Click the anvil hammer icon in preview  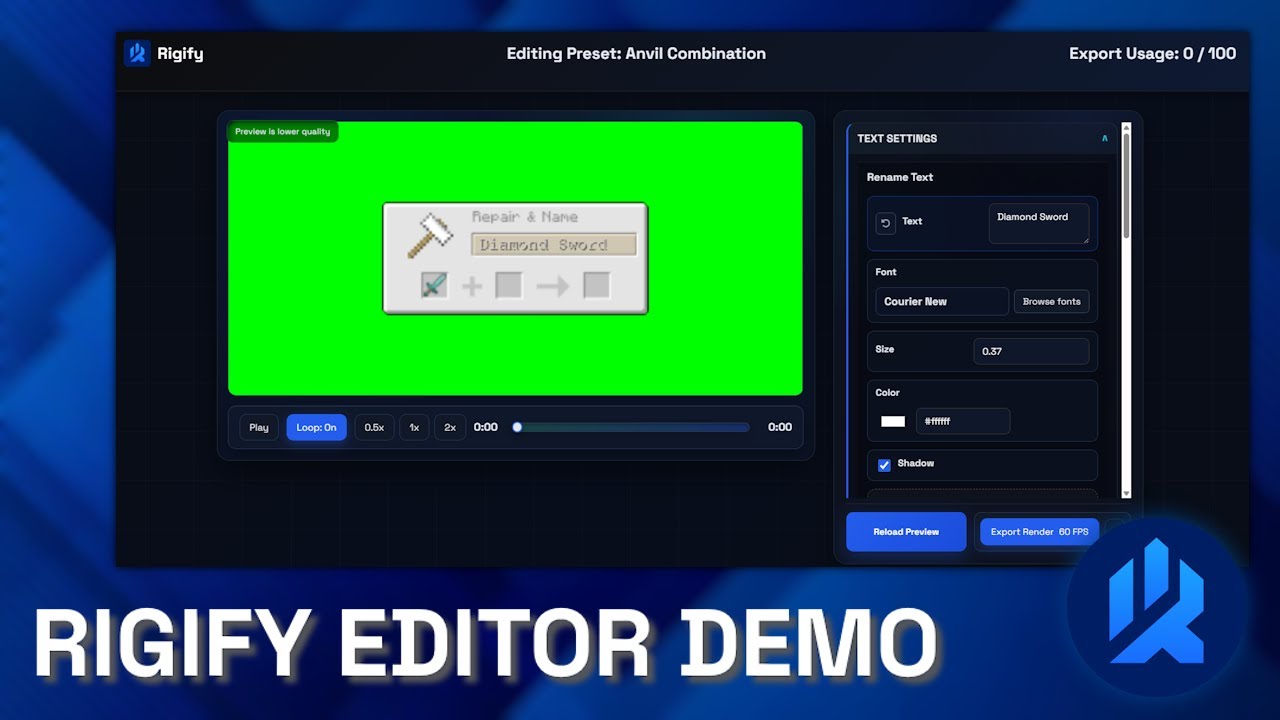(431, 235)
